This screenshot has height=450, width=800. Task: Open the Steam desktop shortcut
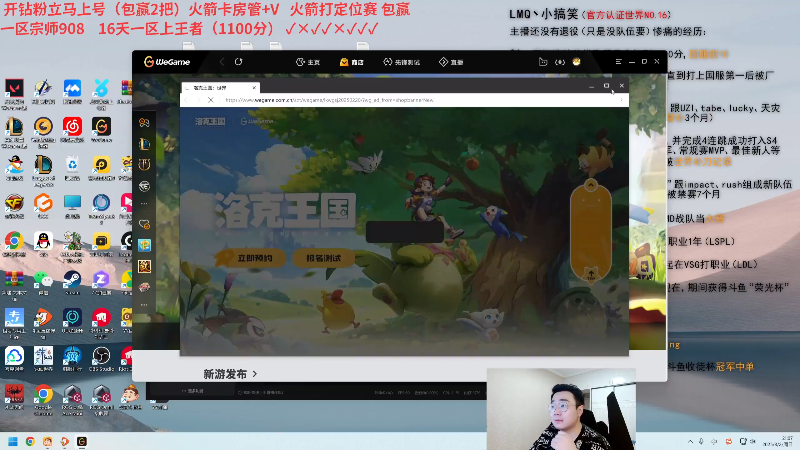[72, 282]
